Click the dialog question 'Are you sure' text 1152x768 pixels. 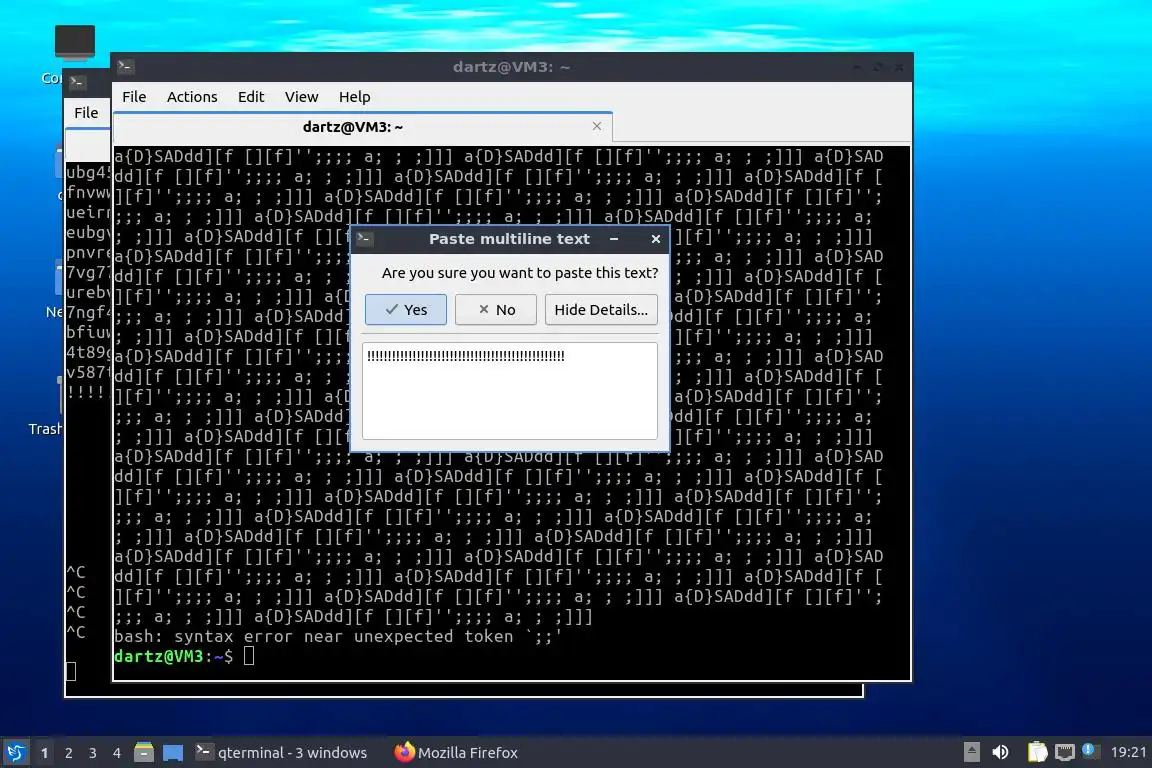[x=519, y=273]
